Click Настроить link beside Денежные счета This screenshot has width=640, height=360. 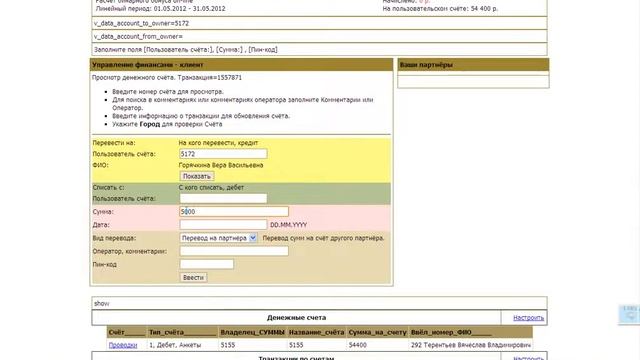[528, 318]
